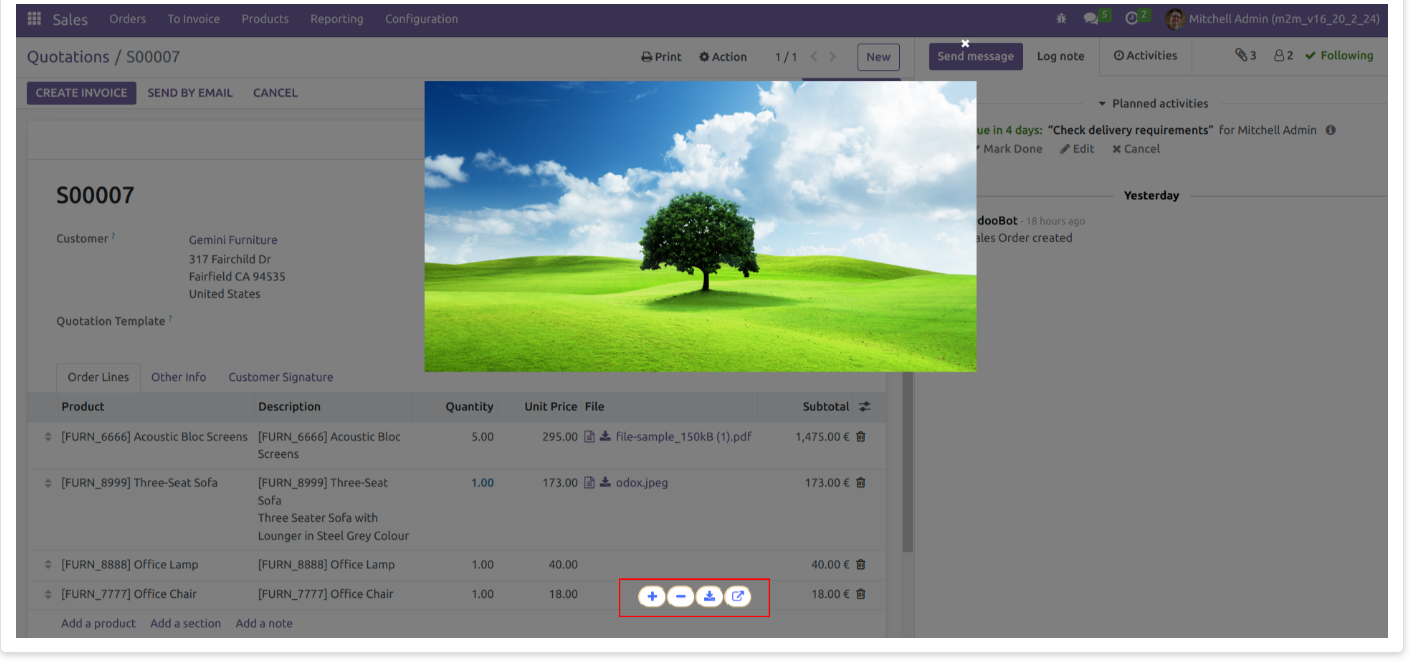This screenshot has height=662, width=1410.
Task: Open the conversations icon with badge 5
Action: coord(1091,19)
